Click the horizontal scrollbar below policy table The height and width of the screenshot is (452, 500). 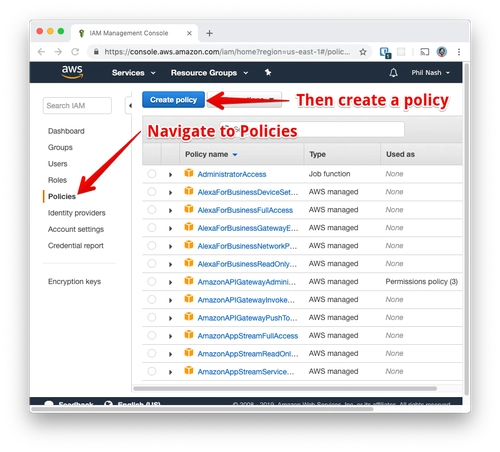click(x=285, y=388)
